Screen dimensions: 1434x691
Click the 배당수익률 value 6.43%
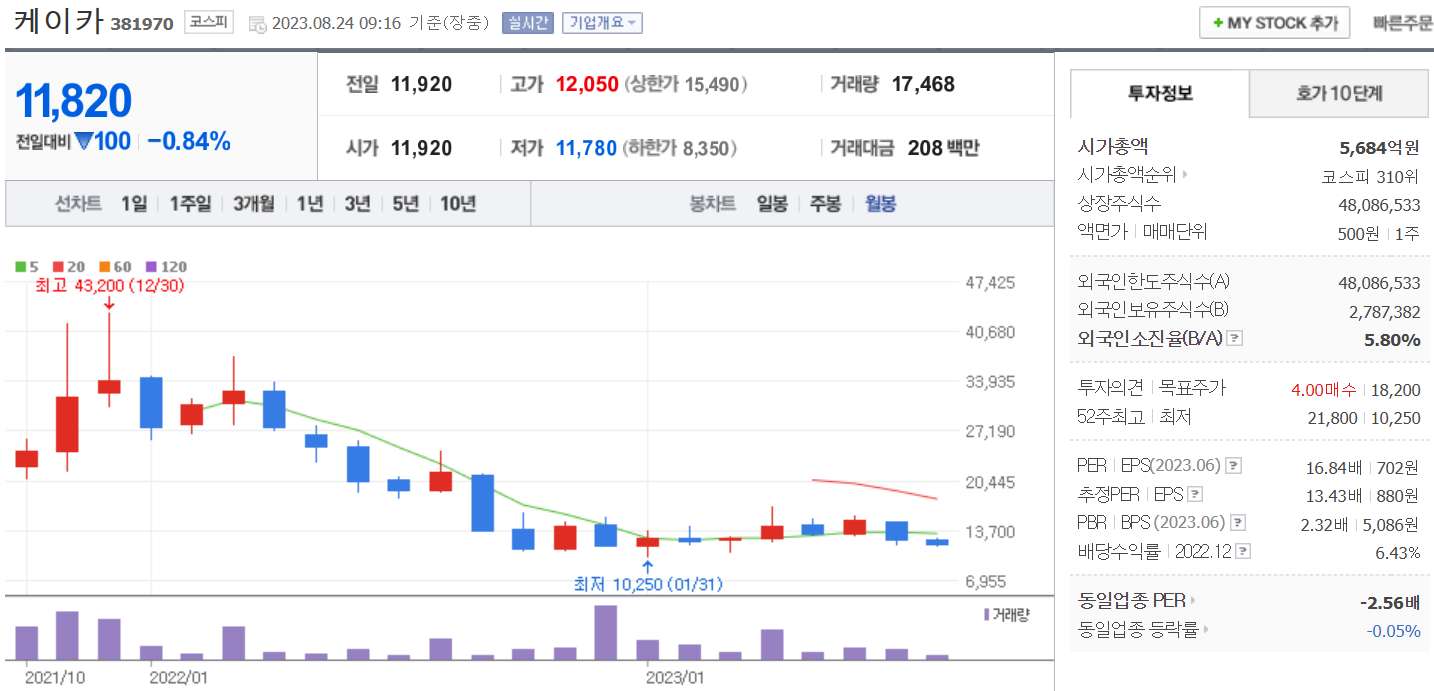point(1397,552)
